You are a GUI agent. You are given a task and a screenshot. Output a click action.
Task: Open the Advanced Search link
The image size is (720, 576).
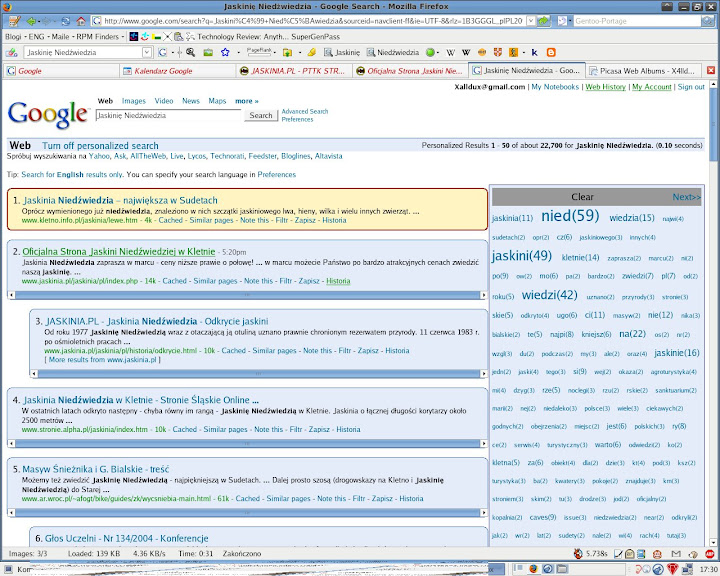click(305, 111)
